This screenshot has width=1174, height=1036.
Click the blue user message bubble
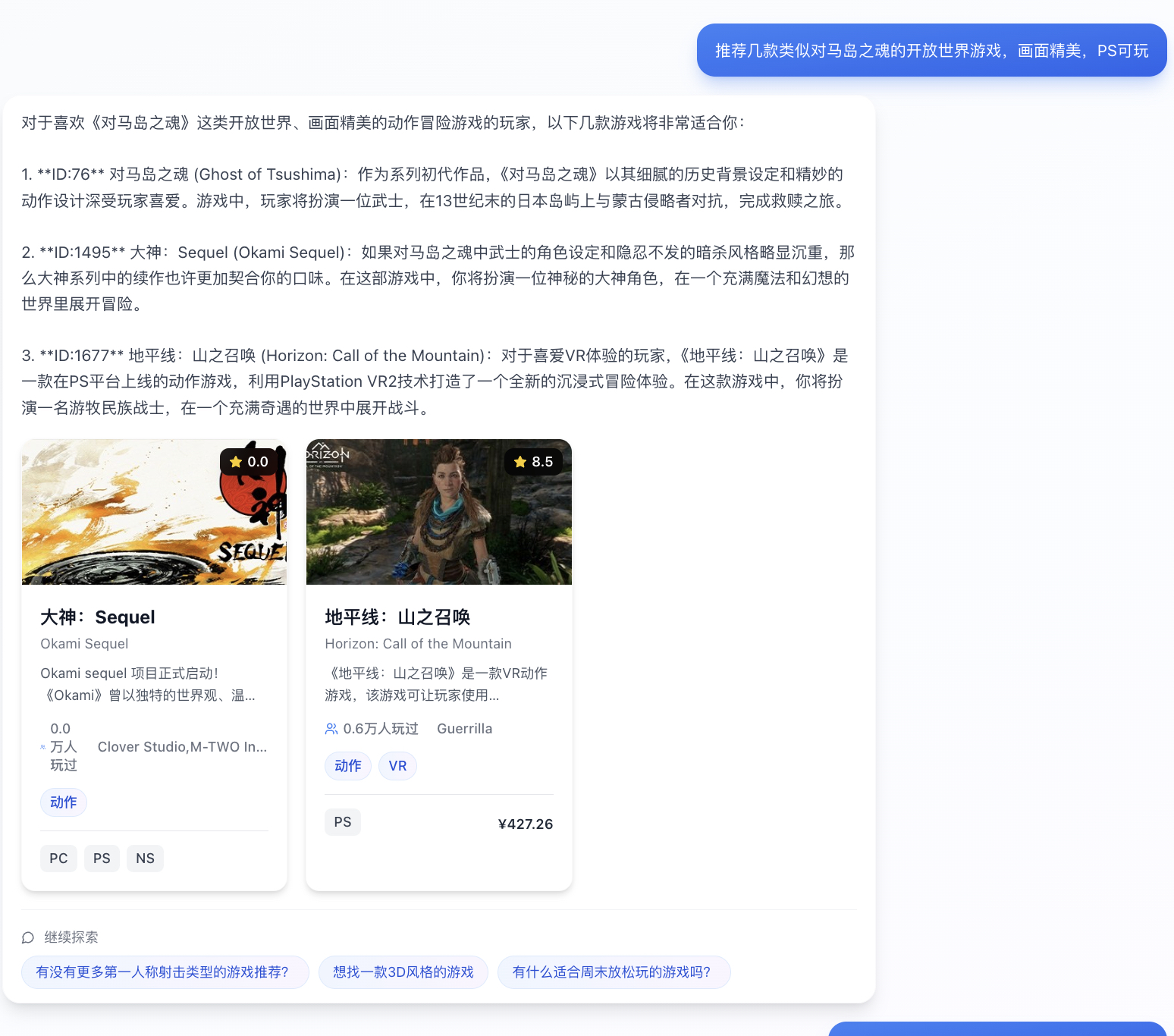click(931, 50)
